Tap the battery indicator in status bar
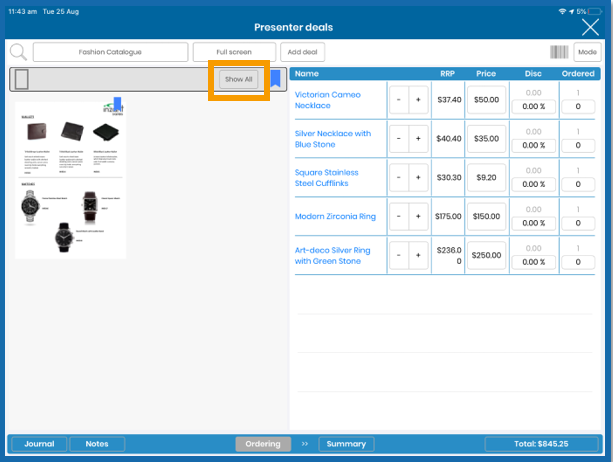Viewport: 613px width, 462px height. 595,12
